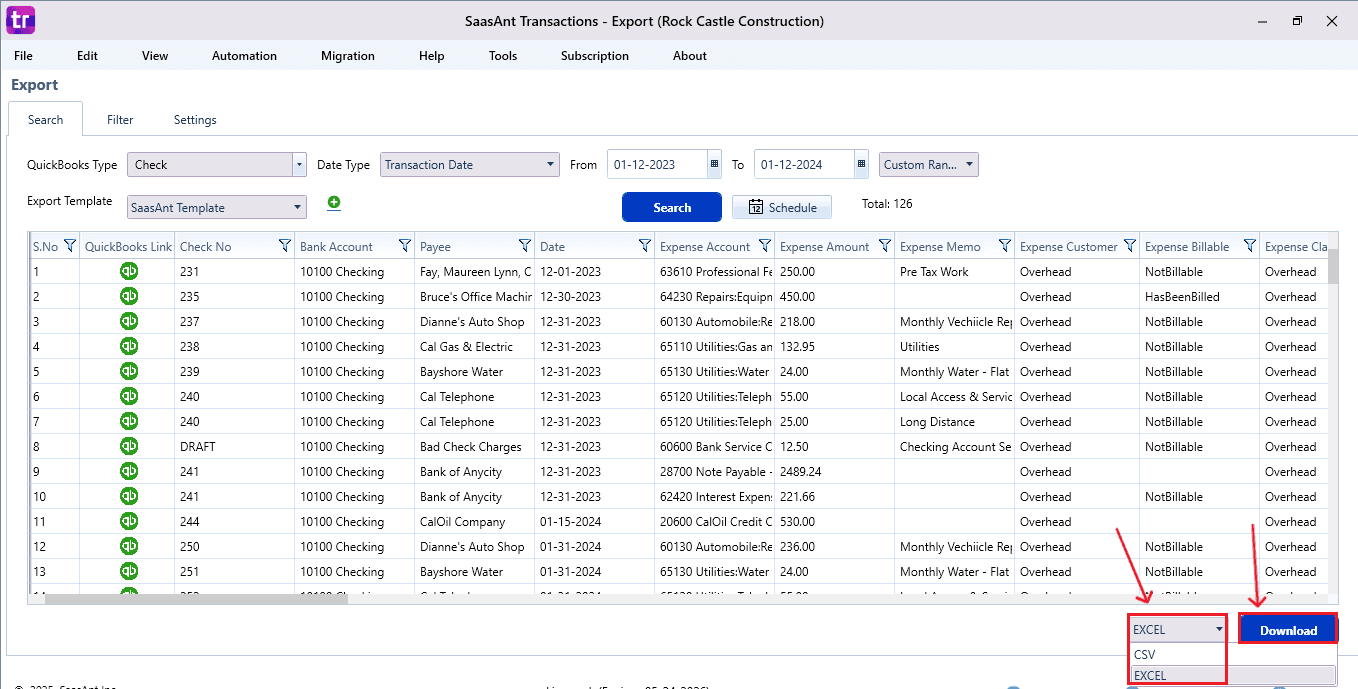Switch to the Filter tab
The image size is (1358, 689).
click(120, 120)
